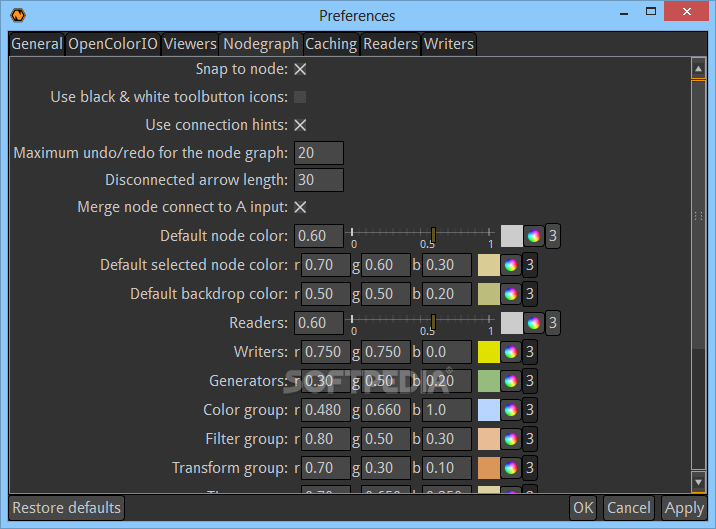Viewport: 716px width, 529px height.
Task: Open color picker icon in Writers row
Action: pyautogui.click(x=511, y=352)
